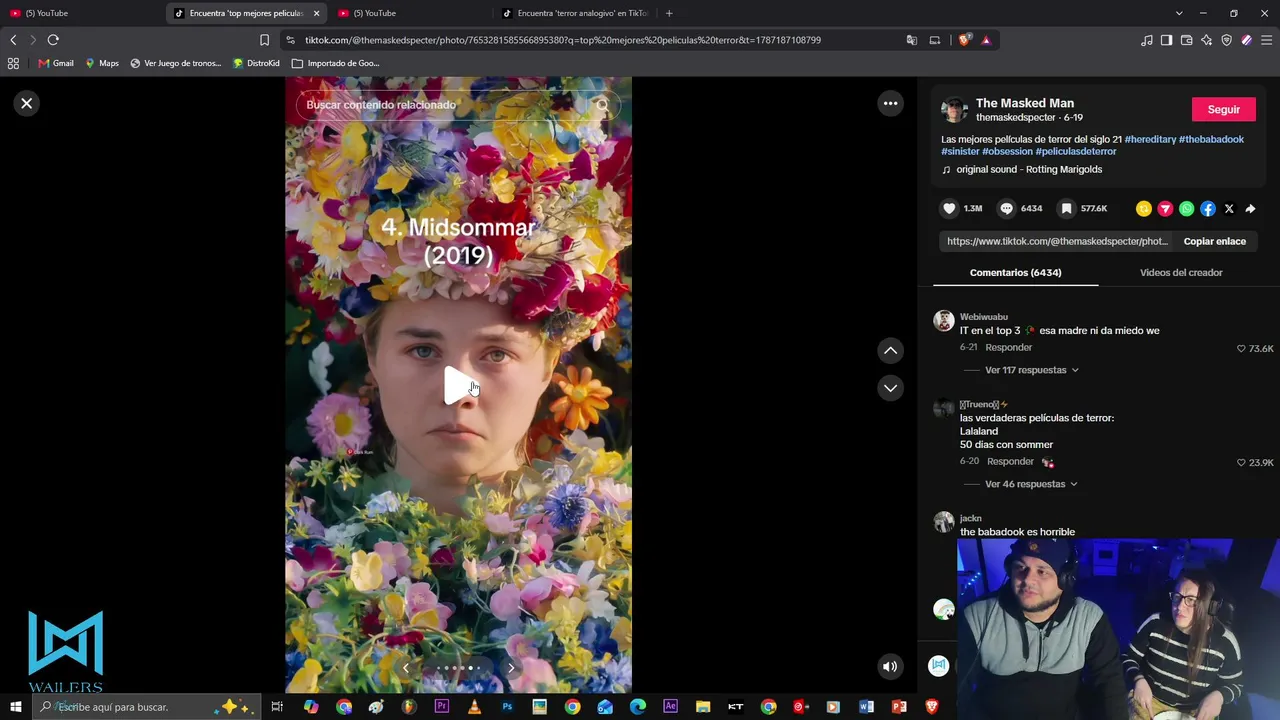Play the Midsommar slideshow
1280x720 pixels.
[x=459, y=386]
